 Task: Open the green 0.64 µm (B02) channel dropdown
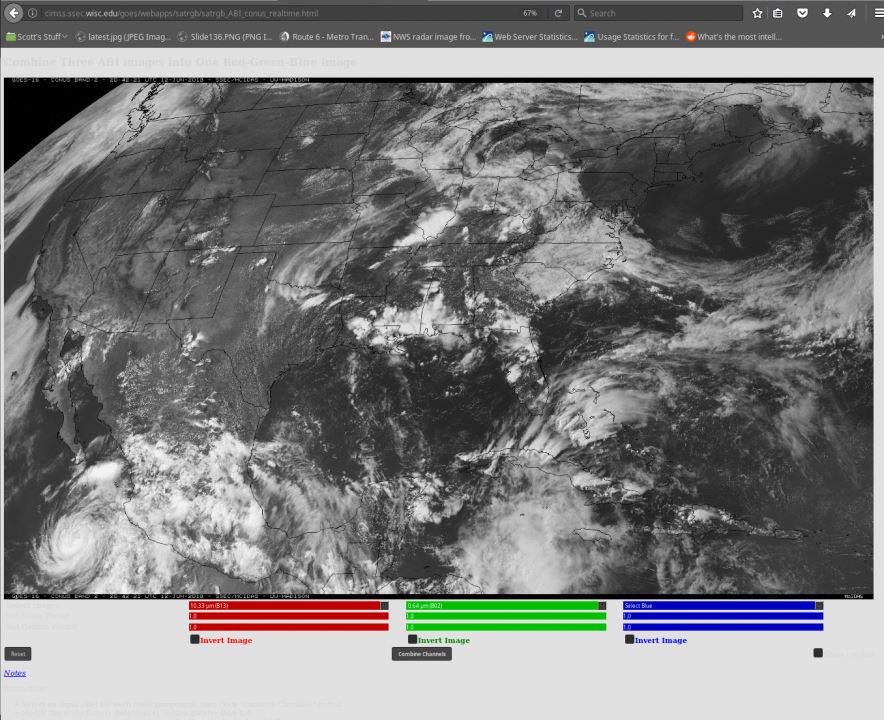[x=505, y=605]
